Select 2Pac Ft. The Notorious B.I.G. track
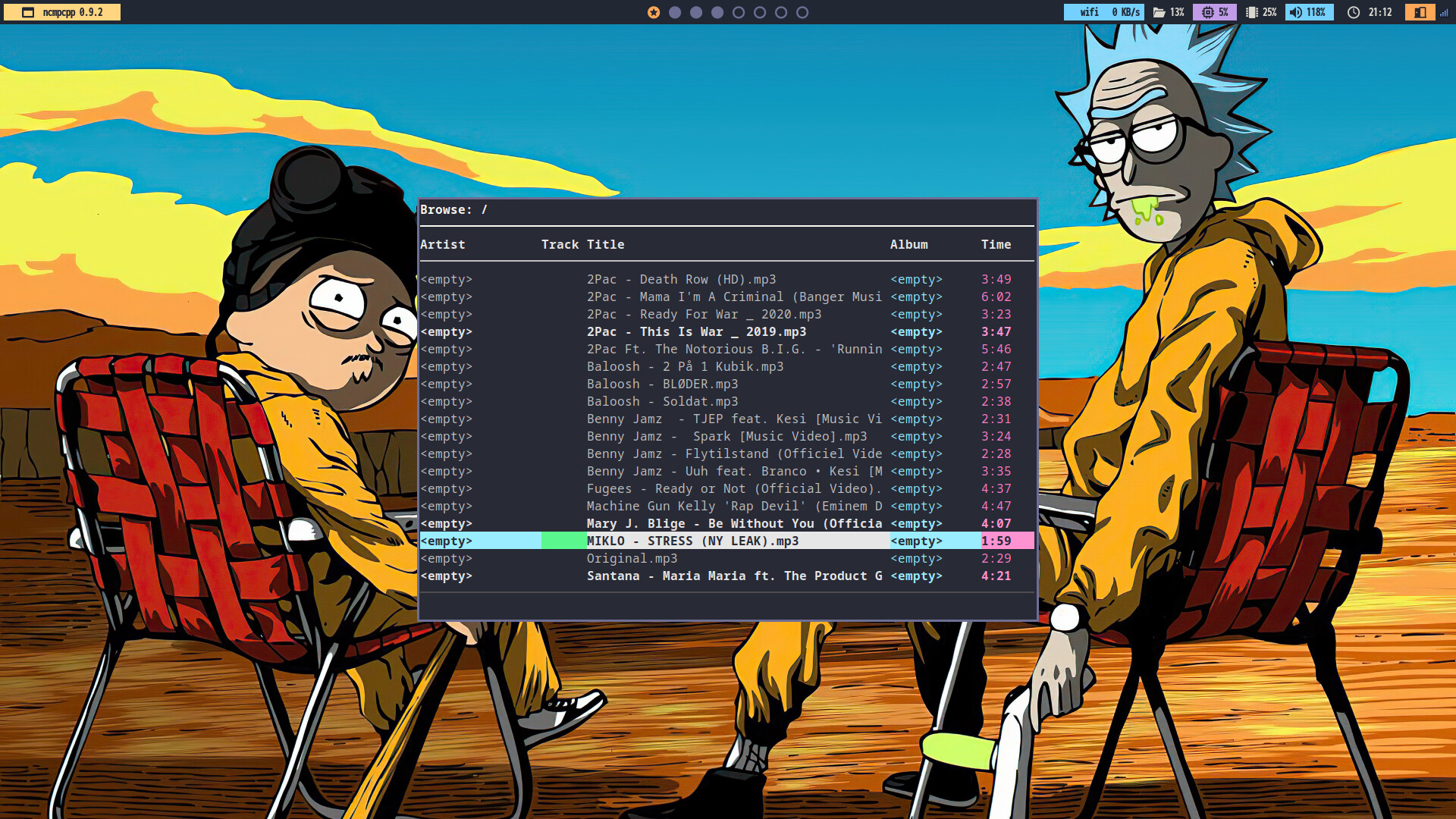Viewport: 1456px width, 819px height. [x=727, y=349]
